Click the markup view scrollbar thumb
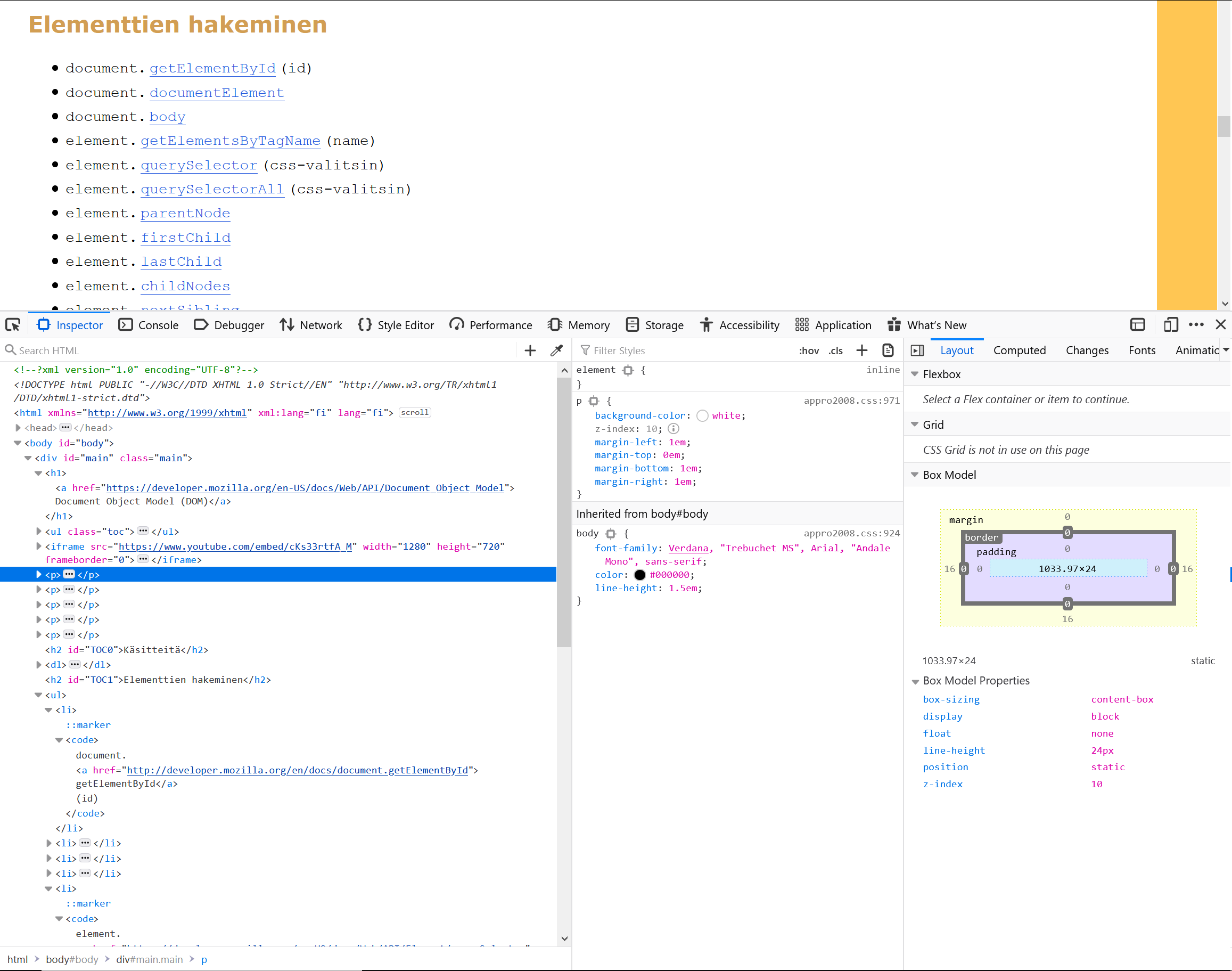The width and height of the screenshot is (1232, 971). [x=564, y=512]
